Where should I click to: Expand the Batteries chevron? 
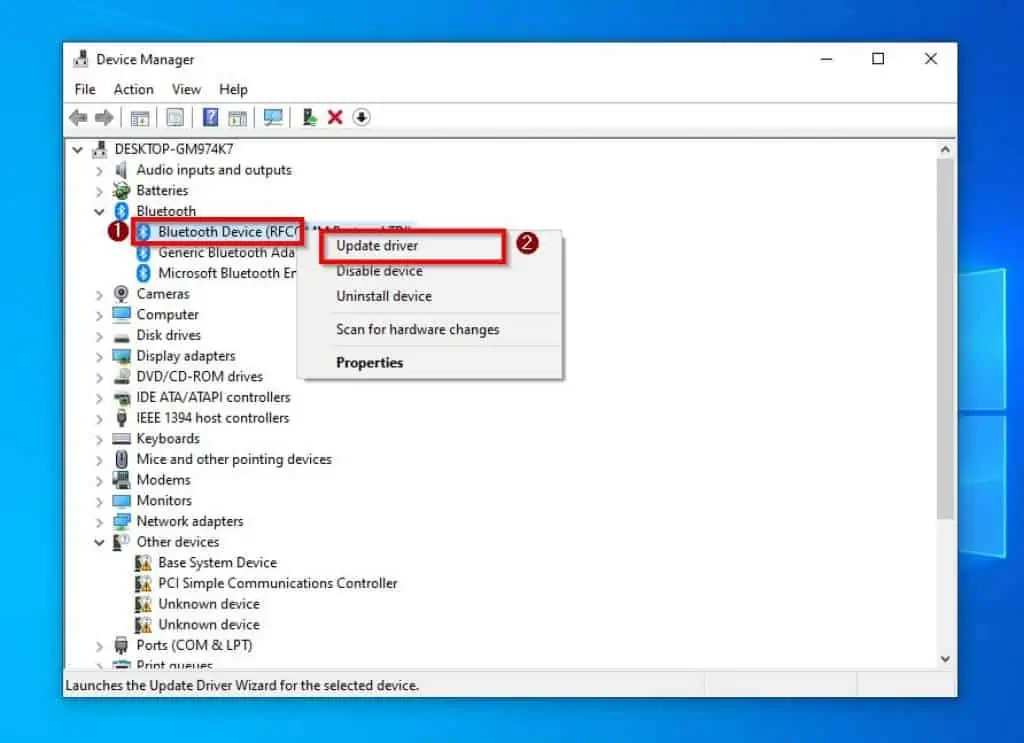(x=99, y=191)
